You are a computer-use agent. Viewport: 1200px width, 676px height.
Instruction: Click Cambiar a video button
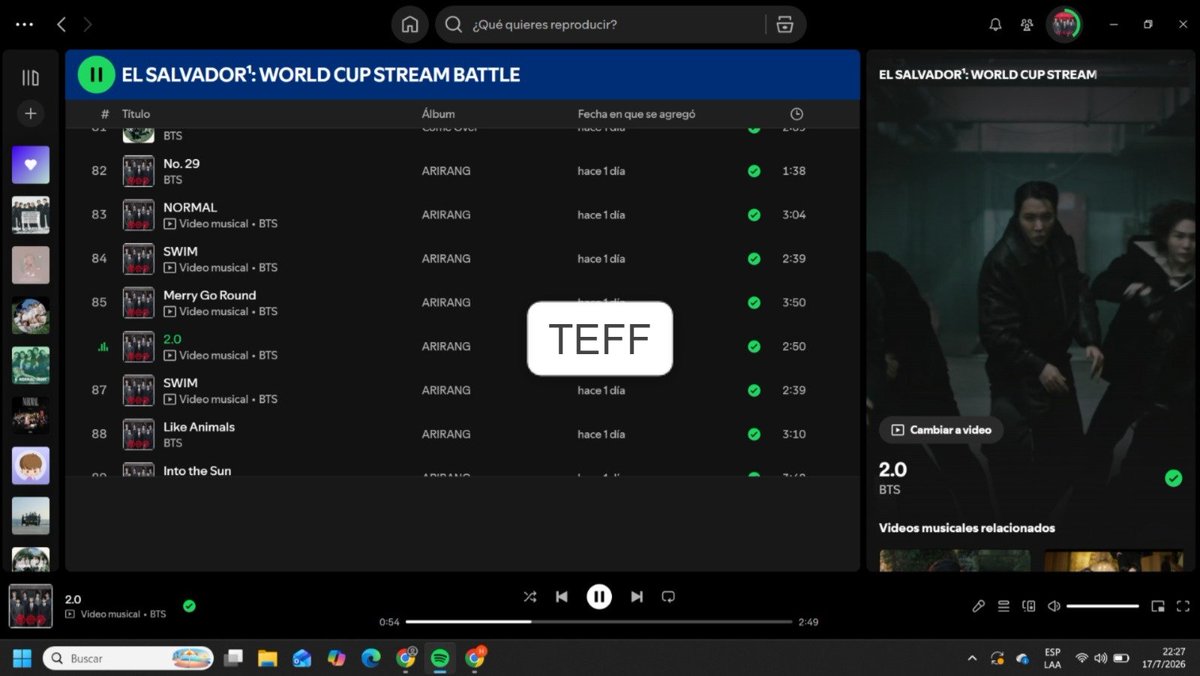tap(941, 430)
